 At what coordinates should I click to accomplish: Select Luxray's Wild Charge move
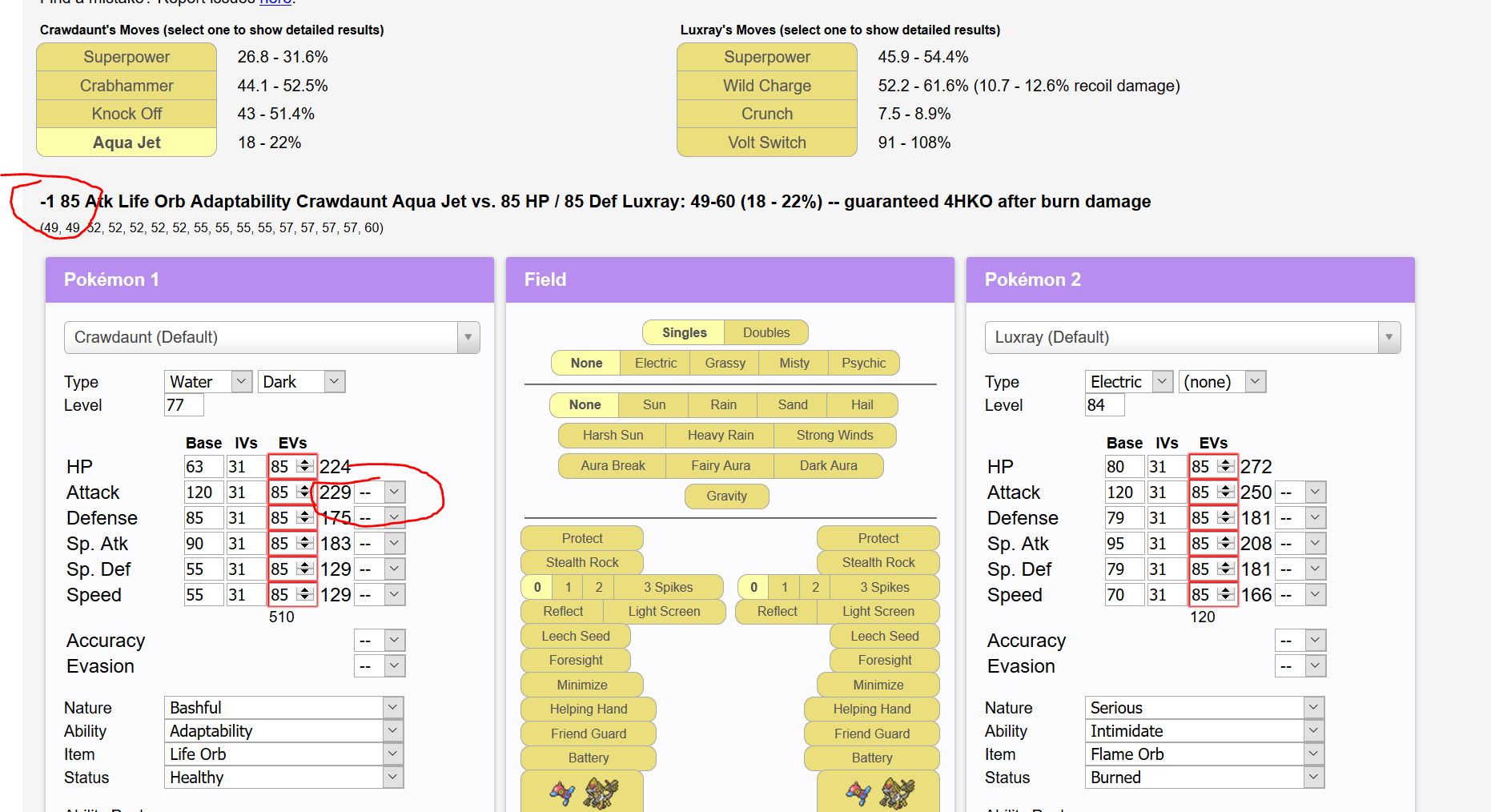767,86
